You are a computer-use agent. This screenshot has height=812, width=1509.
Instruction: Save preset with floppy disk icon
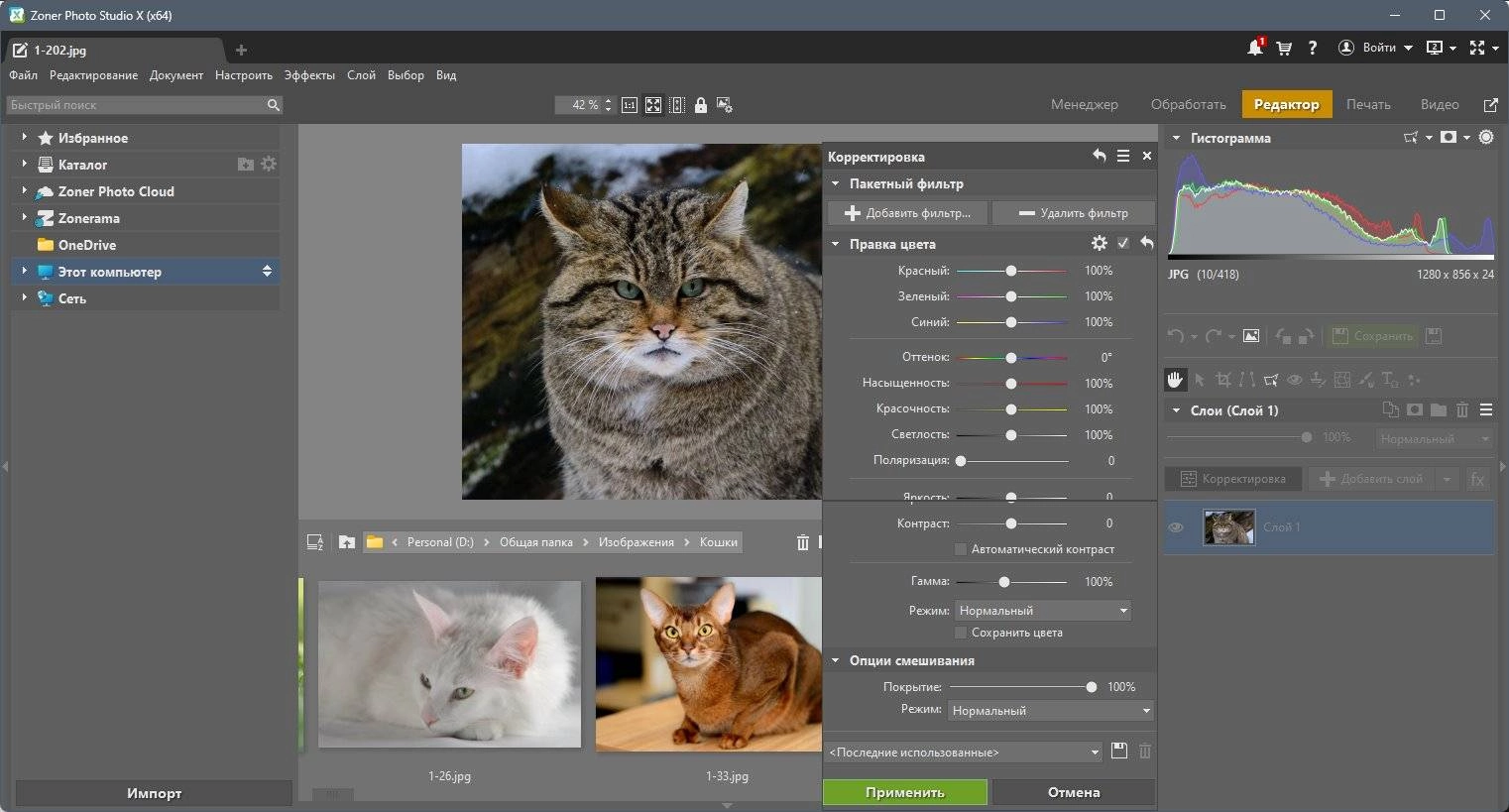1119,752
